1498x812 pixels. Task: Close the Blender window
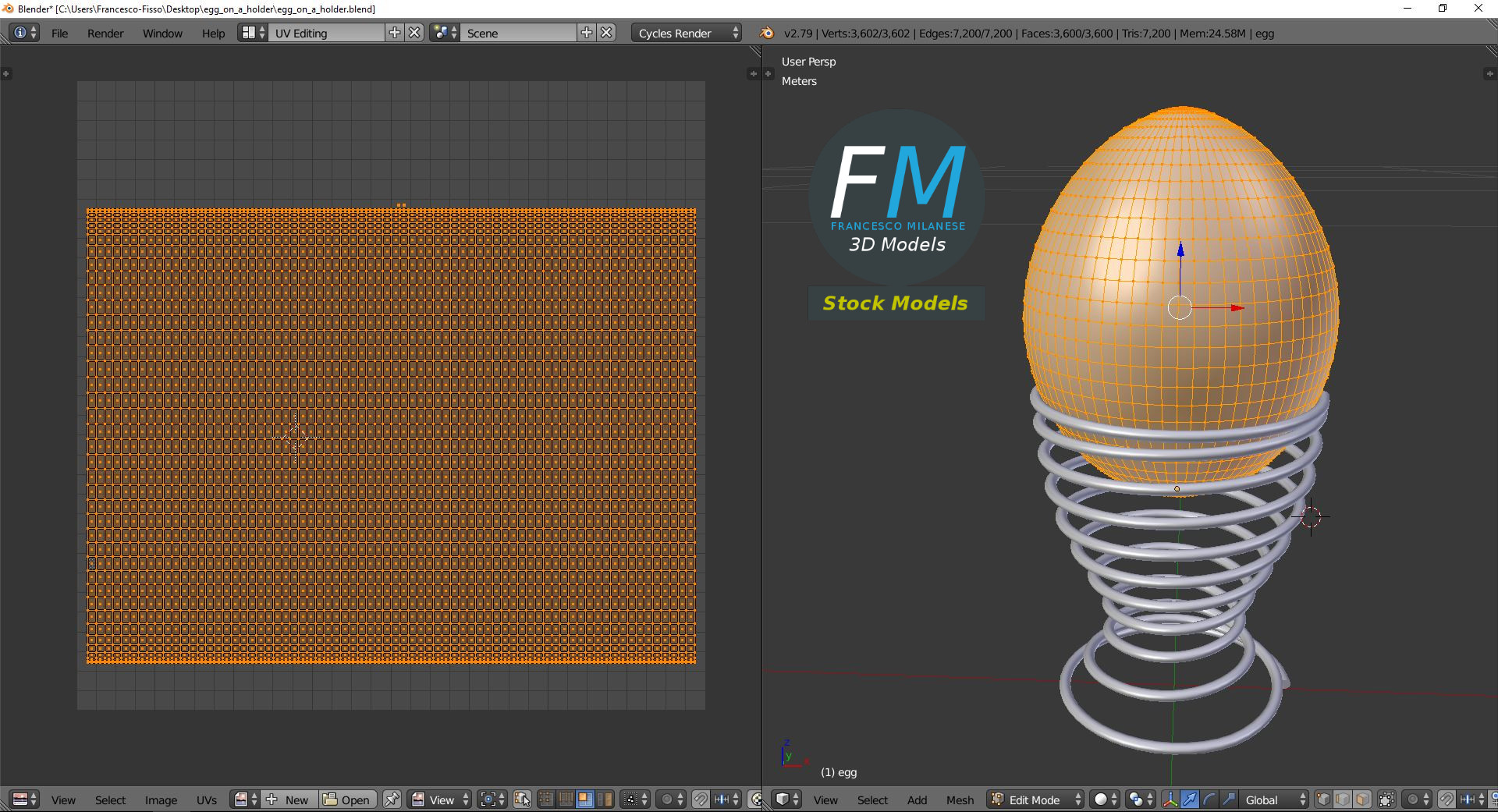[x=1478, y=9]
